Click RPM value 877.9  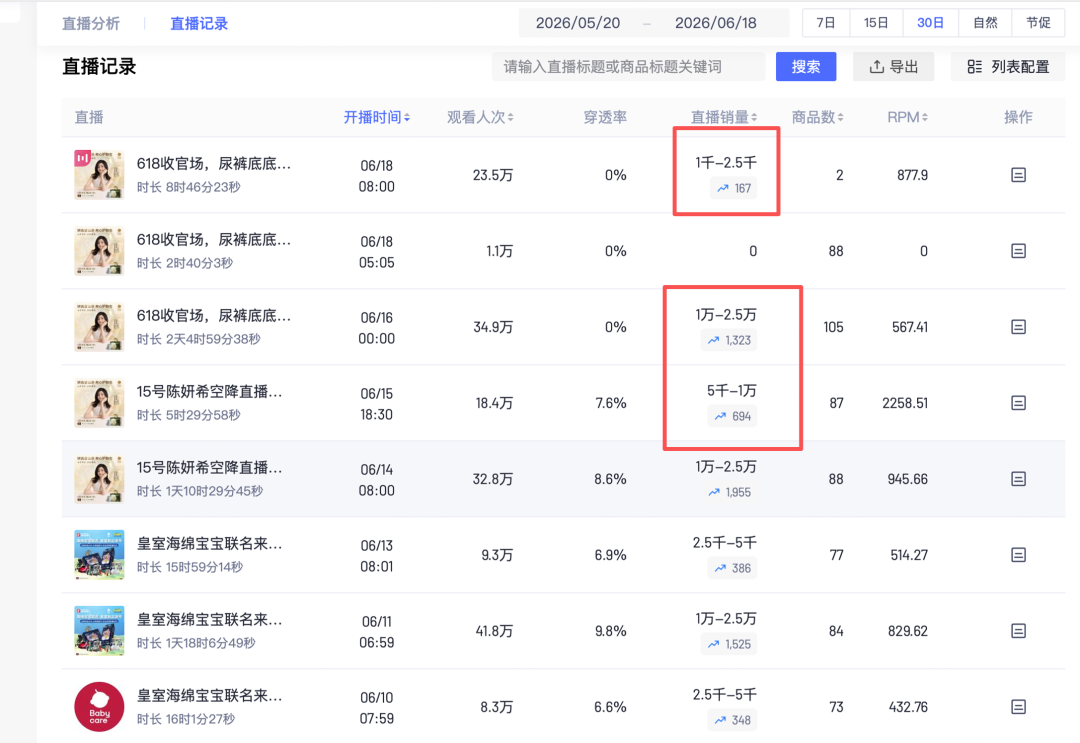(912, 175)
